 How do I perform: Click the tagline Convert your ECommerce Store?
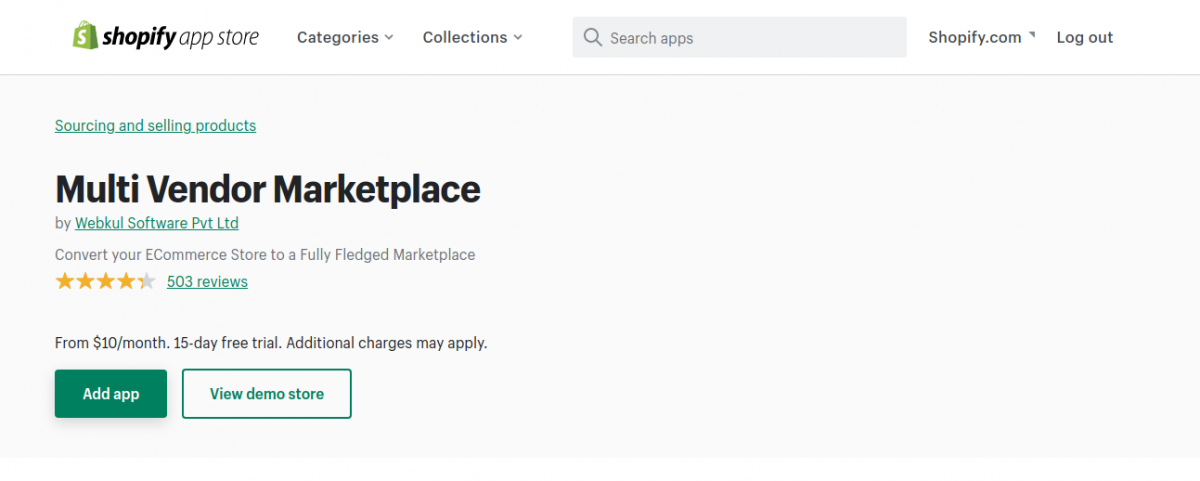(x=265, y=255)
